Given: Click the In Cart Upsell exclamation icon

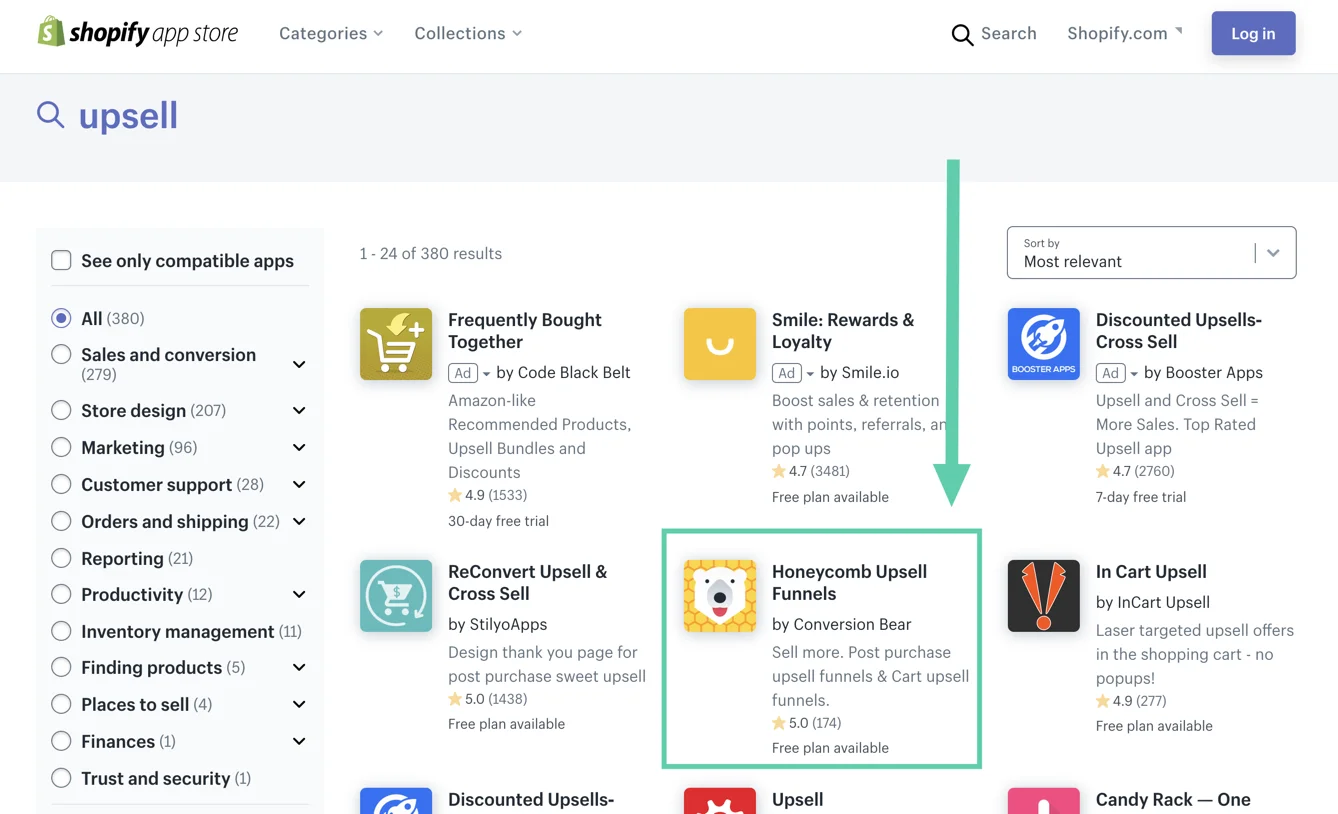Looking at the screenshot, I should (x=1043, y=596).
